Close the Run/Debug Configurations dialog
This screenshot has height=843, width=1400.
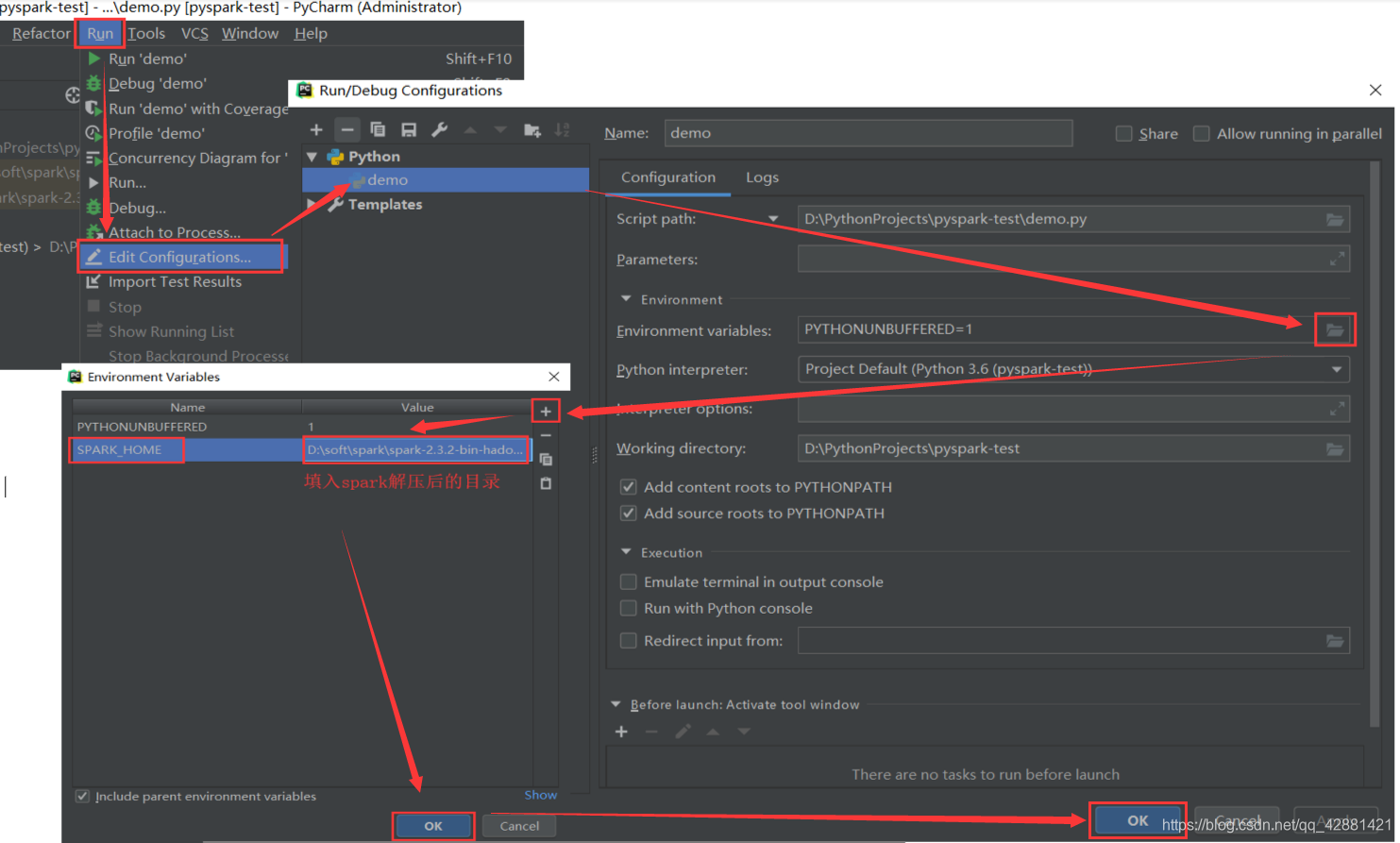pos(1375,91)
